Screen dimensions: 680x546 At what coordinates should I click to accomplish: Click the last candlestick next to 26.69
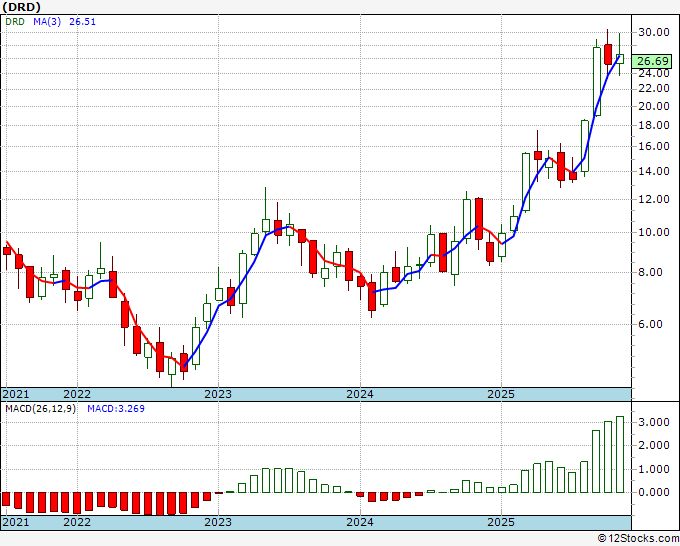click(619, 58)
